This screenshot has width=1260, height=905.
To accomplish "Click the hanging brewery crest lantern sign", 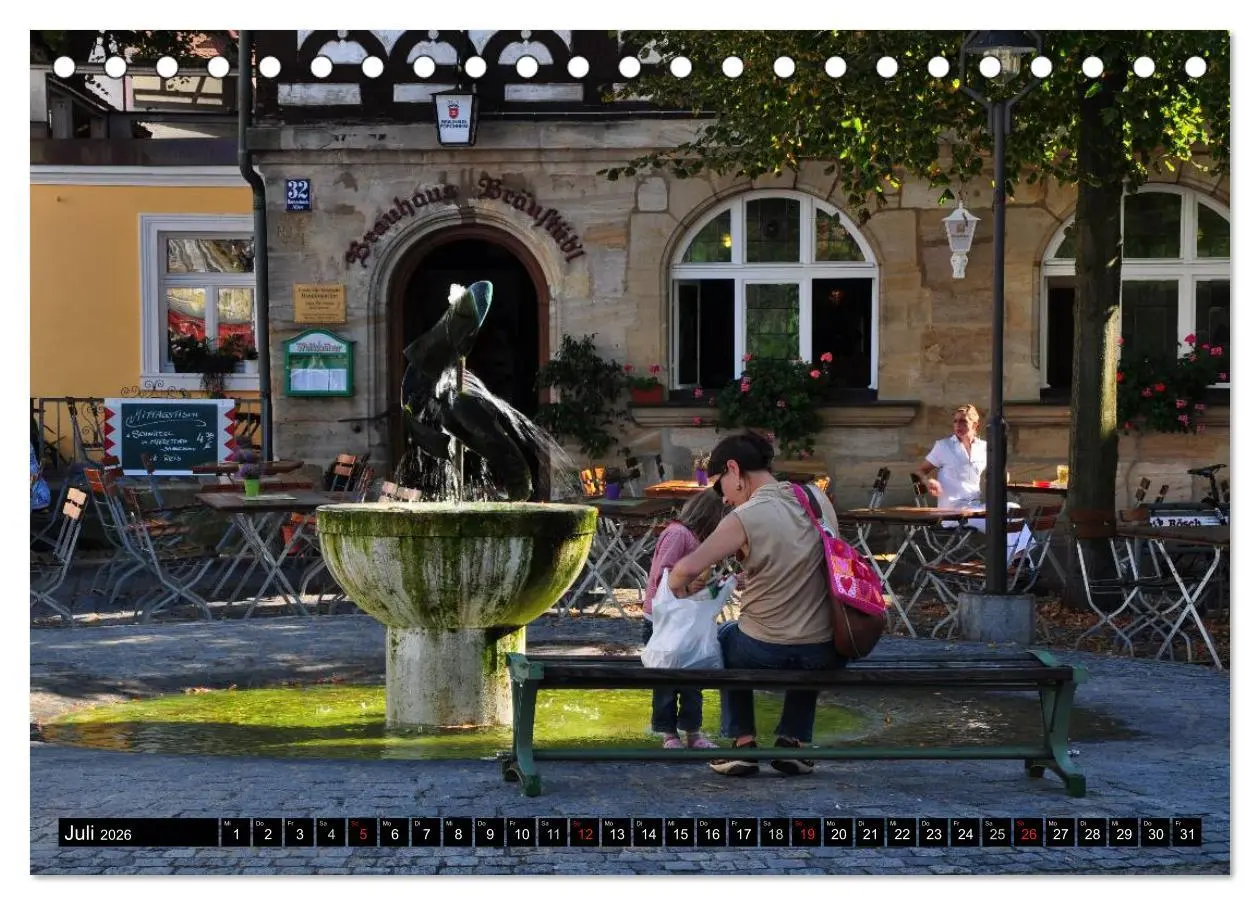I will tap(455, 117).
